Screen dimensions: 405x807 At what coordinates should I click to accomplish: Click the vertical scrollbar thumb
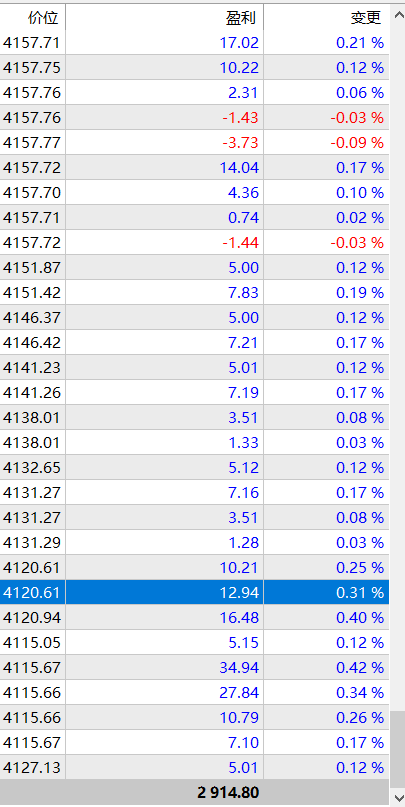point(397,749)
